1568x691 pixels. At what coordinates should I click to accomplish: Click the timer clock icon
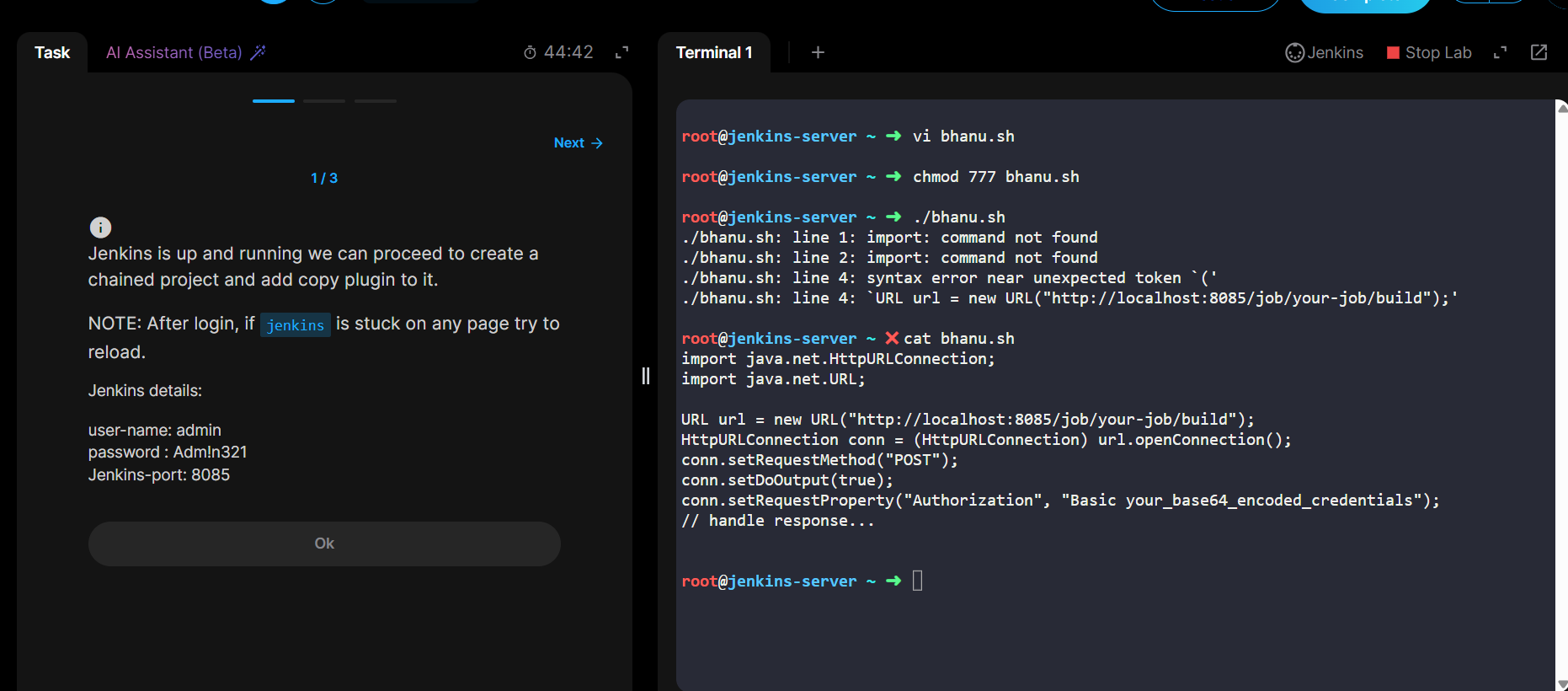530,52
